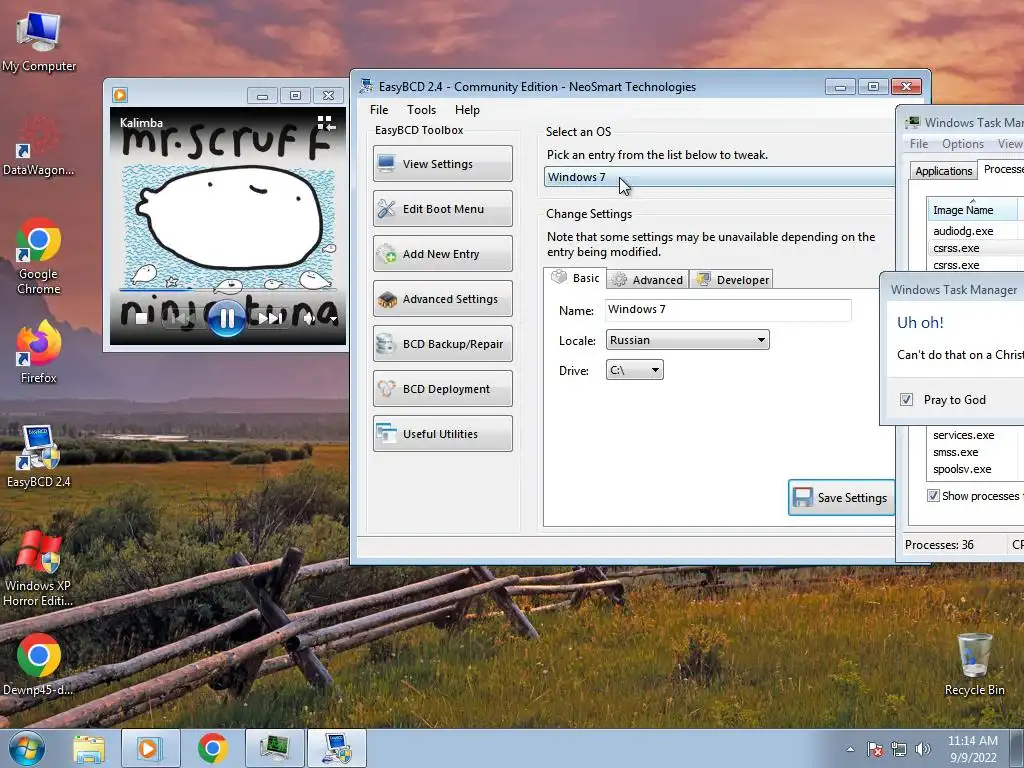Open the Recycle Bin
The image size is (1024, 768).
click(x=974, y=664)
